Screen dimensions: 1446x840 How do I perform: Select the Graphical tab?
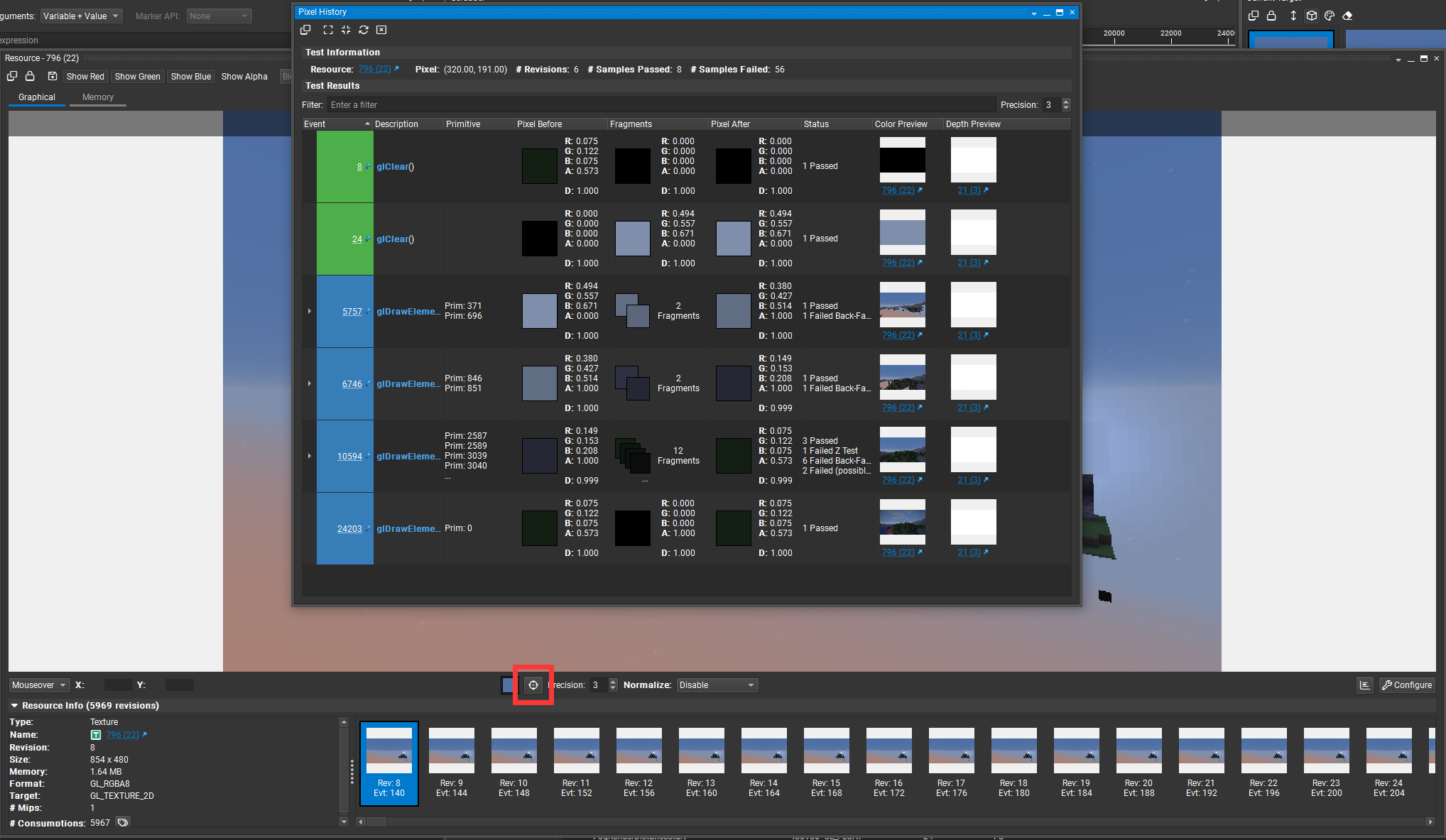coord(37,97)
